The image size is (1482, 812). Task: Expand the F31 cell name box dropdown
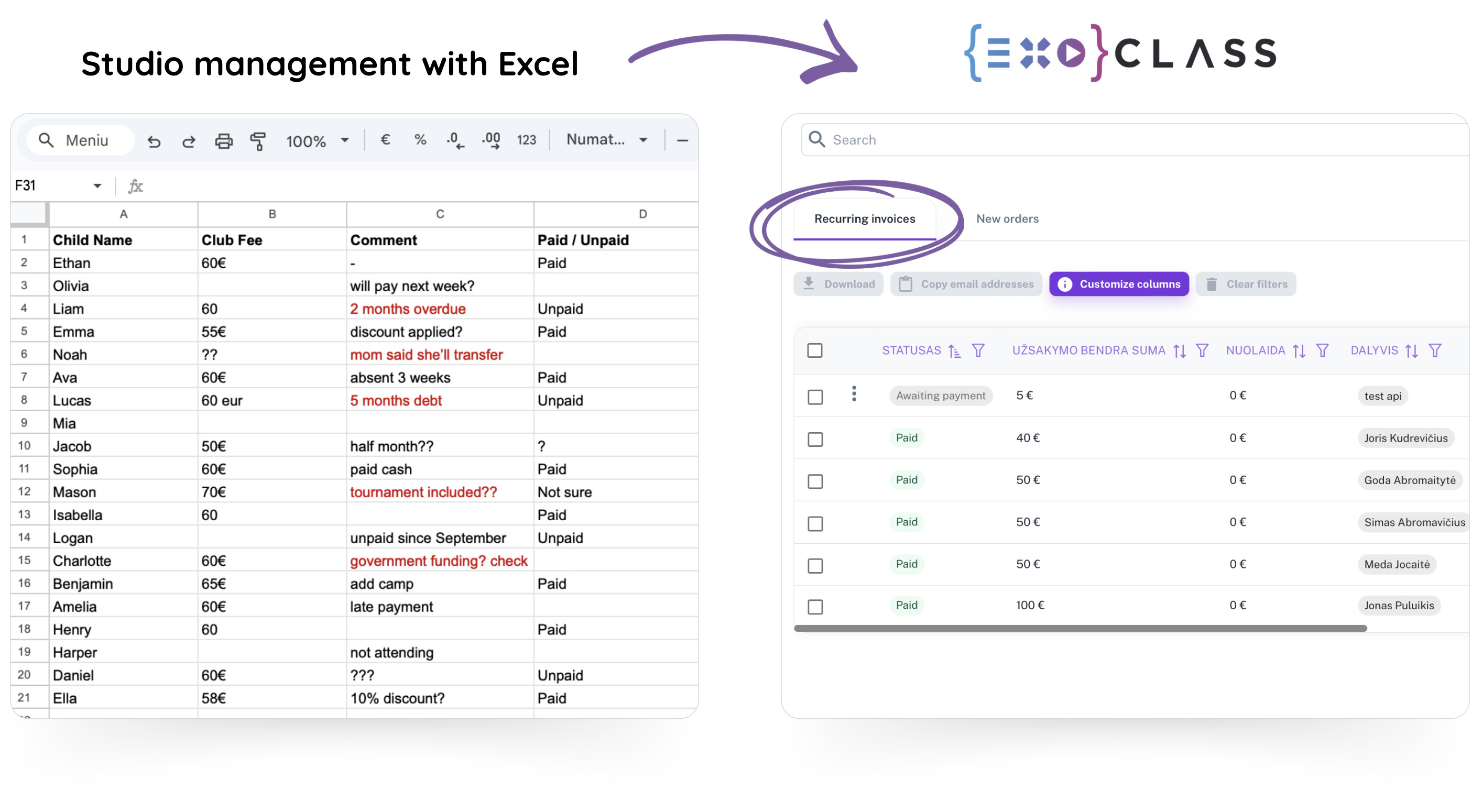click(x=97, y=186)
